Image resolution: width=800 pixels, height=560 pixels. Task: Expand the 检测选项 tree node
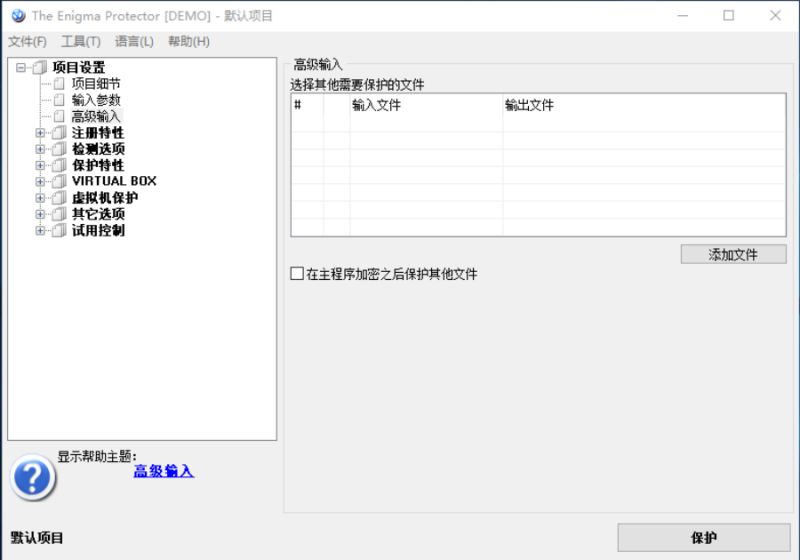pyautogui.click(x=40, y=149)
